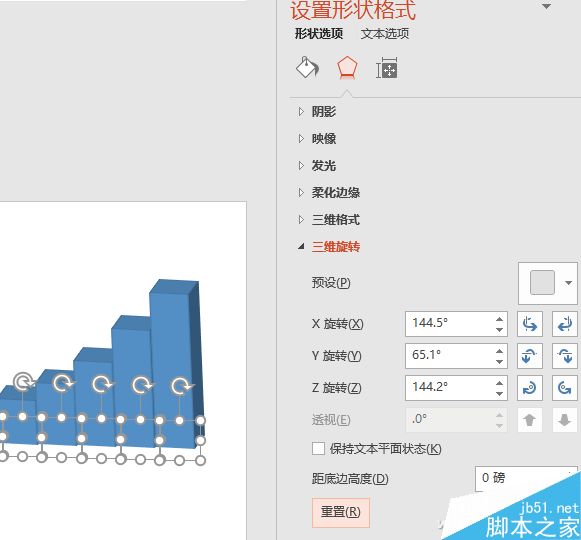This screenshot has height=540, width=581.
Task: Decrease Z rotation with spinner down arrow
Action: coord(499,393)
